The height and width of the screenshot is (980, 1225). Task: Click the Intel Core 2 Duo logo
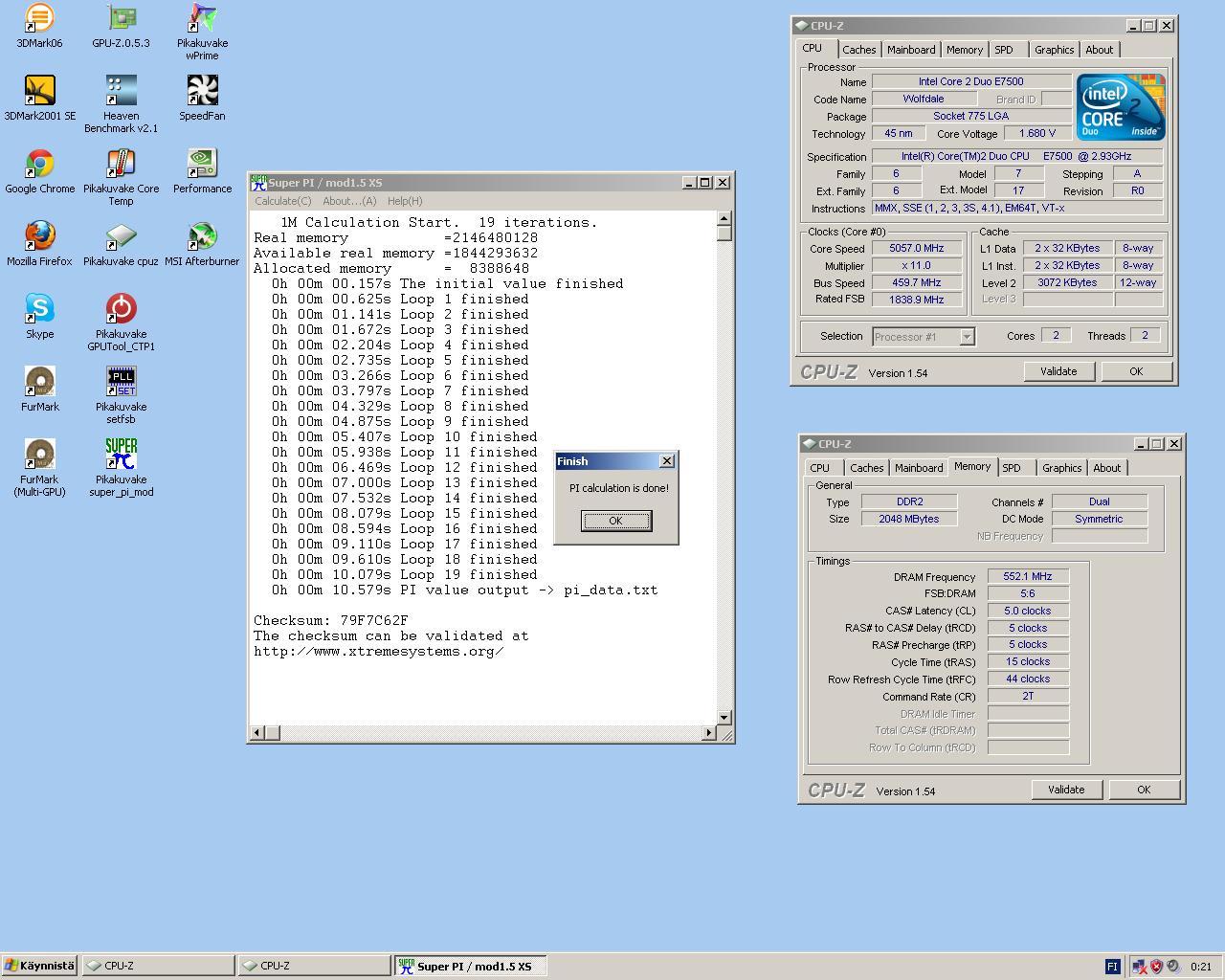click(x=1121, y=107)
